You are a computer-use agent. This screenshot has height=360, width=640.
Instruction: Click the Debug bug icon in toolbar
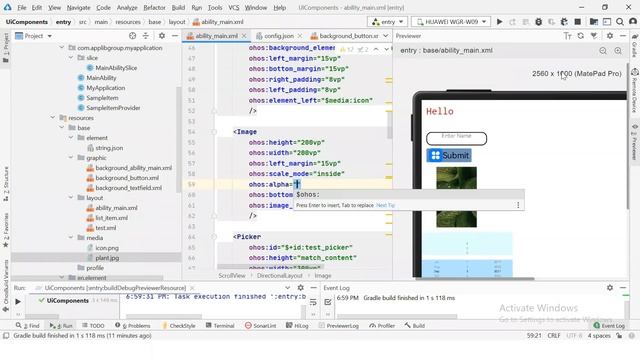(538, 22)
